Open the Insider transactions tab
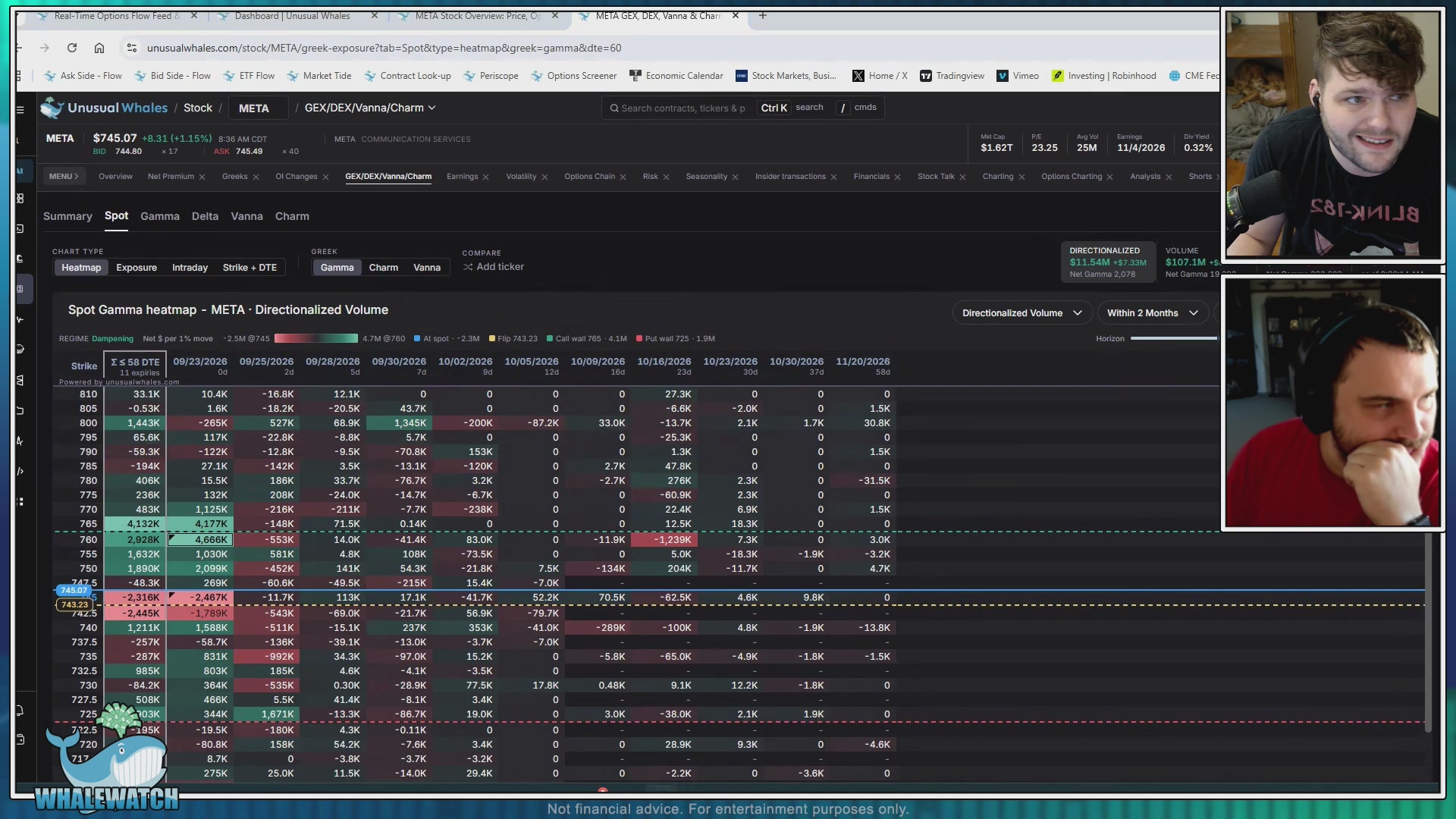Screen dimensions: 1456x819 [x=790, y=177]
